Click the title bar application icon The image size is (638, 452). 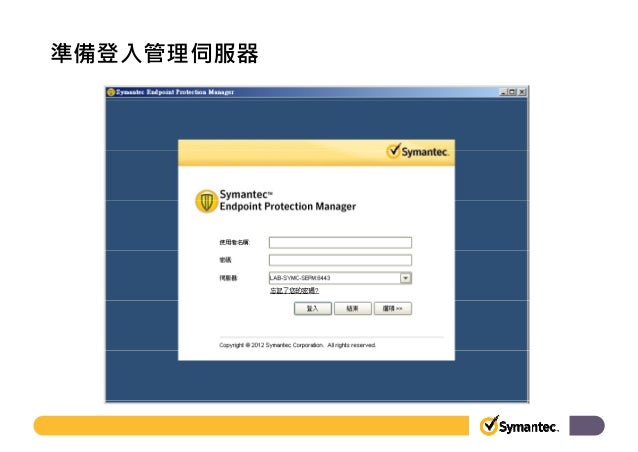coord(111,92)
